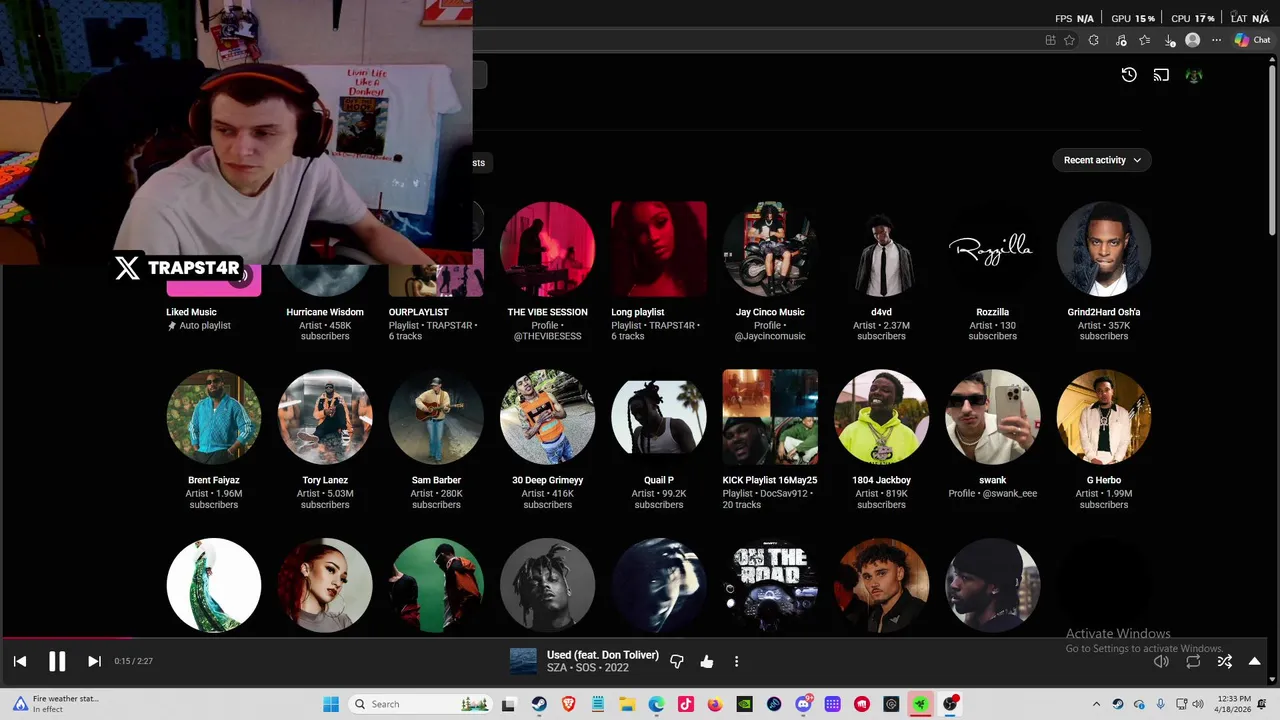Click the Used album art thumbnail
The width and height of the screenshot is (1280, 720).
(523, 661)
